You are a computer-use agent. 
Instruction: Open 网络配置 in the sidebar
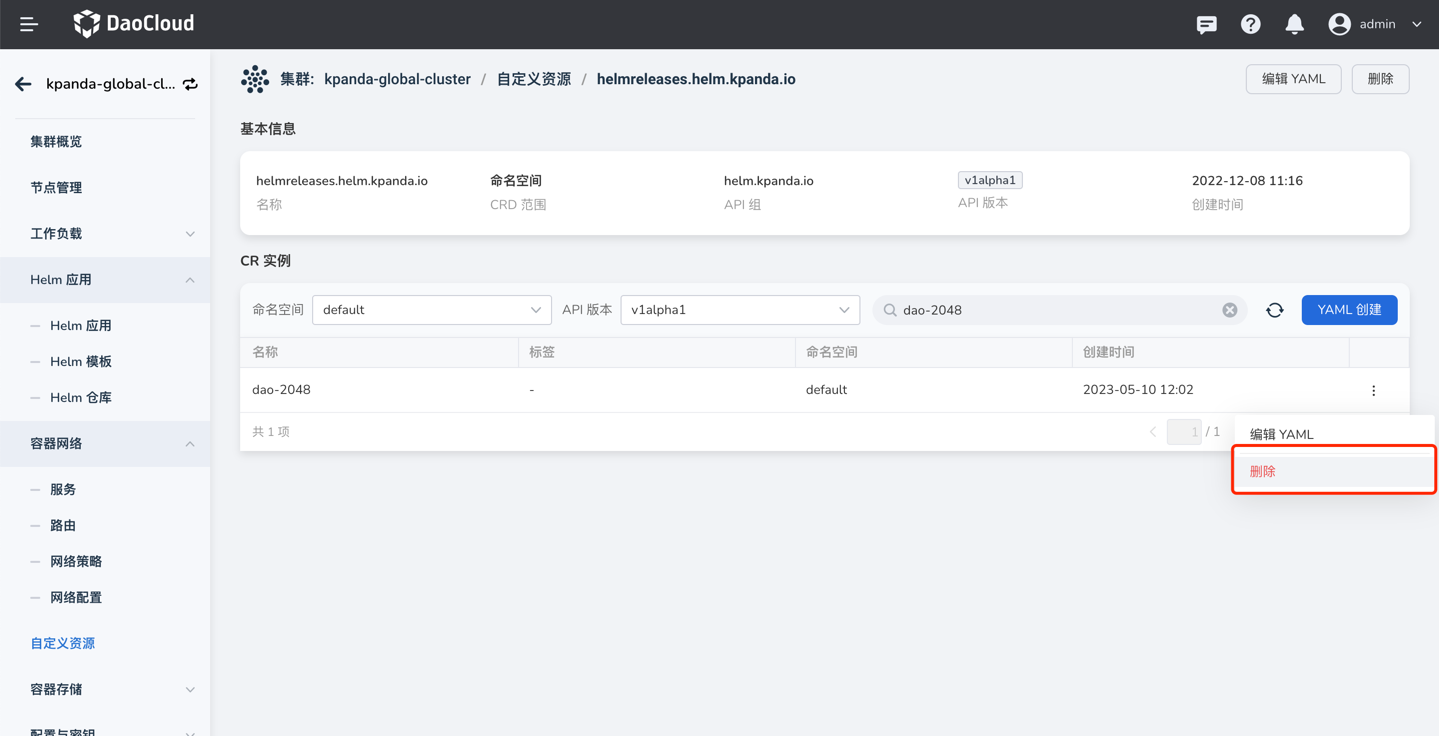pyautogui.click(x=76, y=598)
